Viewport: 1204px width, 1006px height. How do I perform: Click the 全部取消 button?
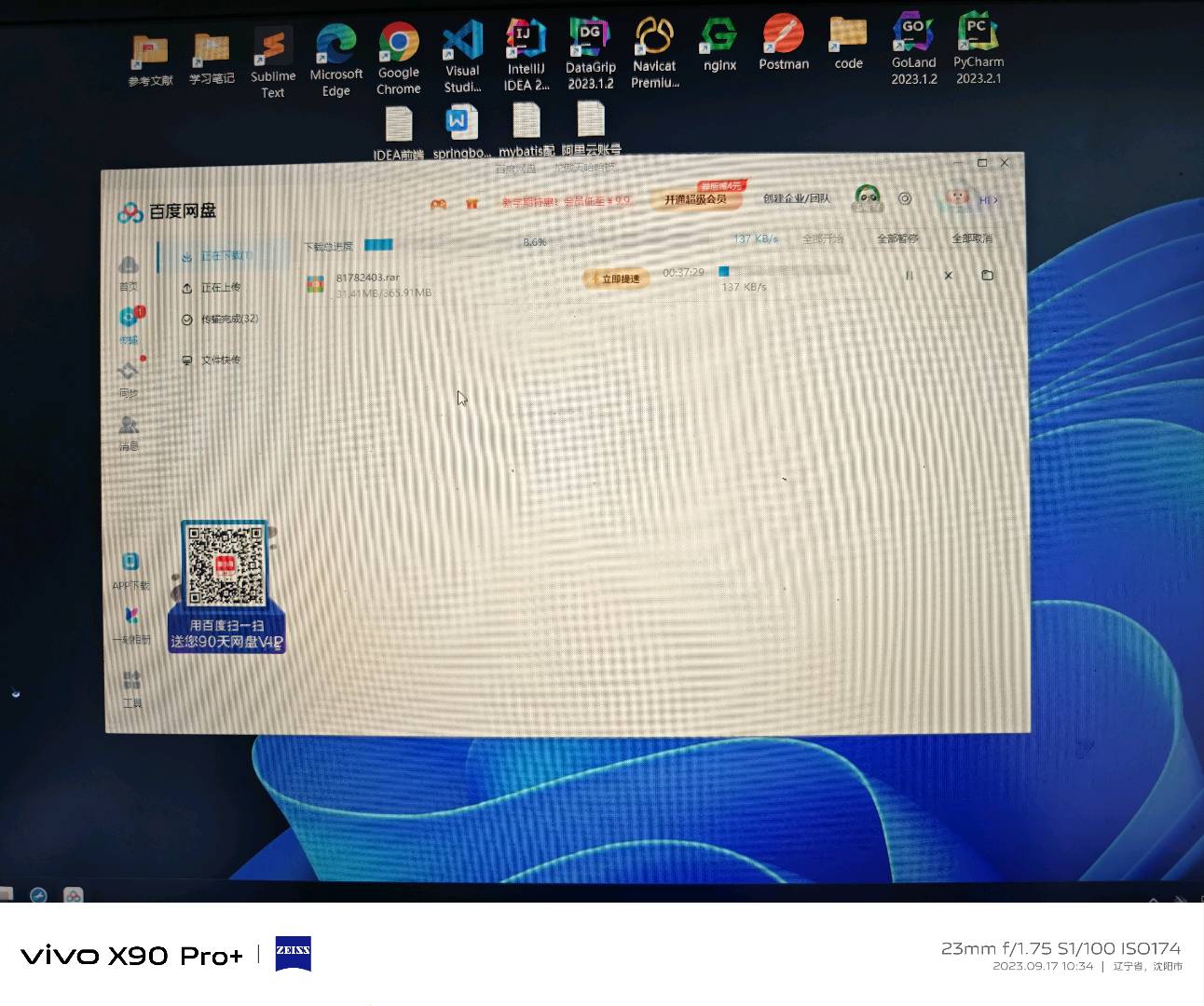point(971,239)
